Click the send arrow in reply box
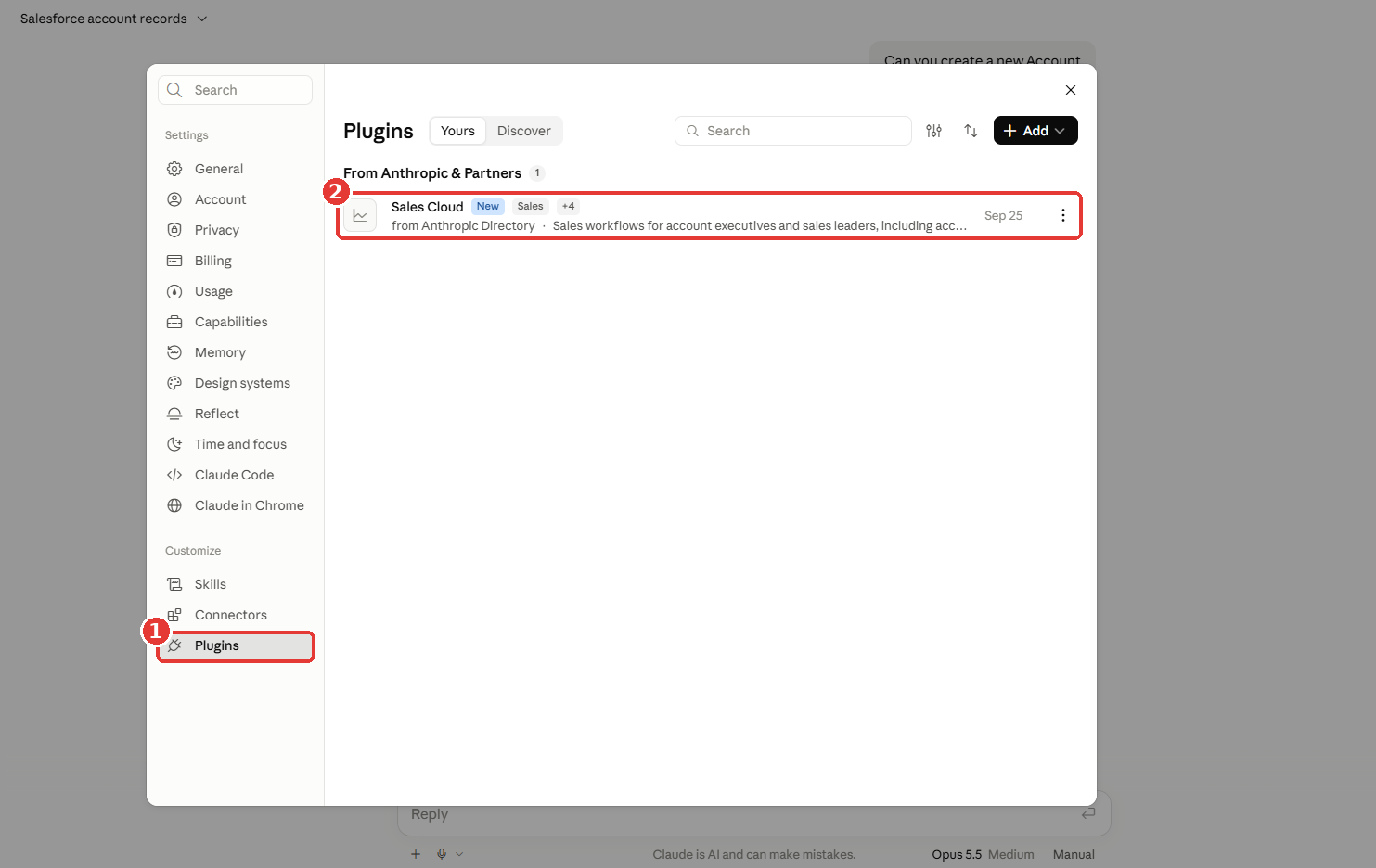The image size is (1376, 868). pos(1088,813)
